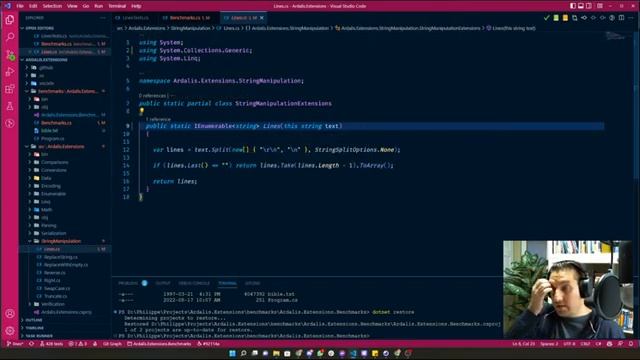Open the Terminal menu
640x360 pixels.
point(117,6)
